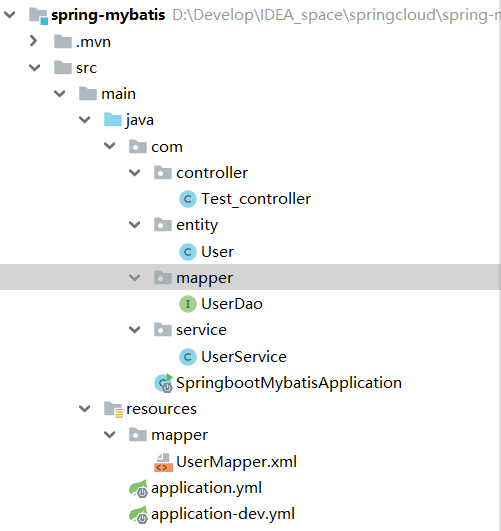
Task: Open the UserDao interface name
Action: point(232,304)
